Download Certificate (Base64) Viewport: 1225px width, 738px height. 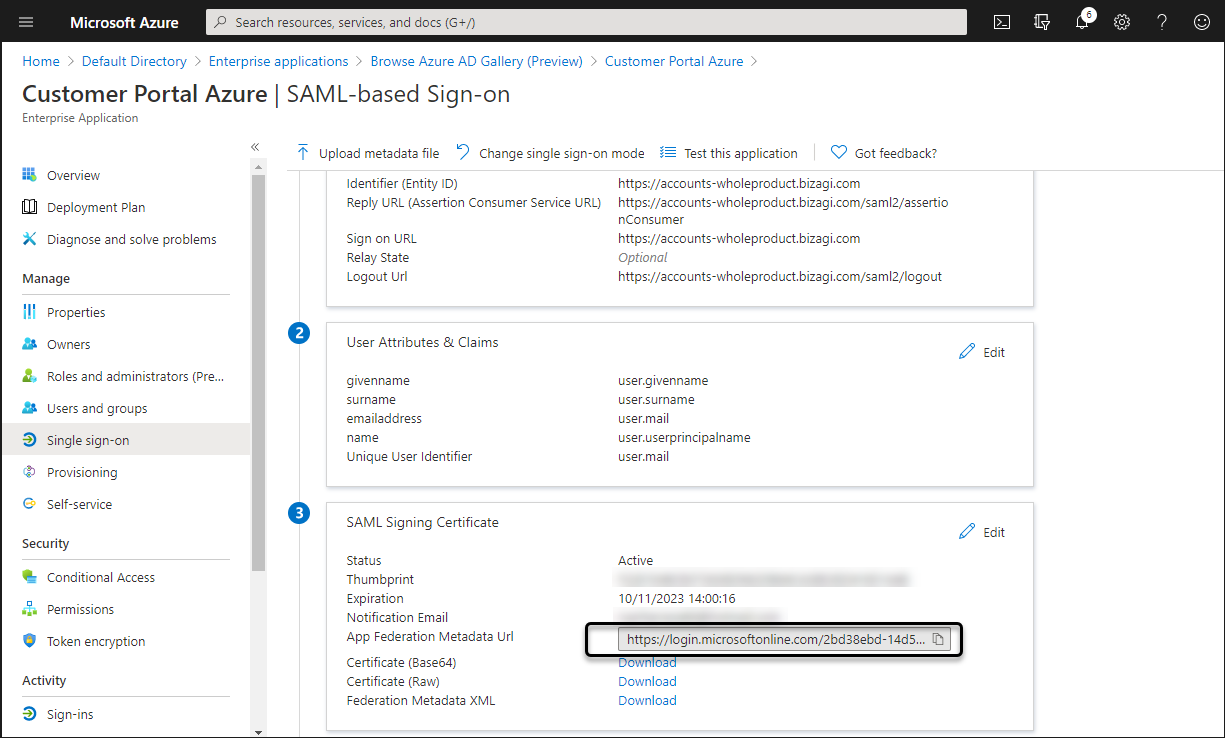pyautogui.click(x=647, y=662)
